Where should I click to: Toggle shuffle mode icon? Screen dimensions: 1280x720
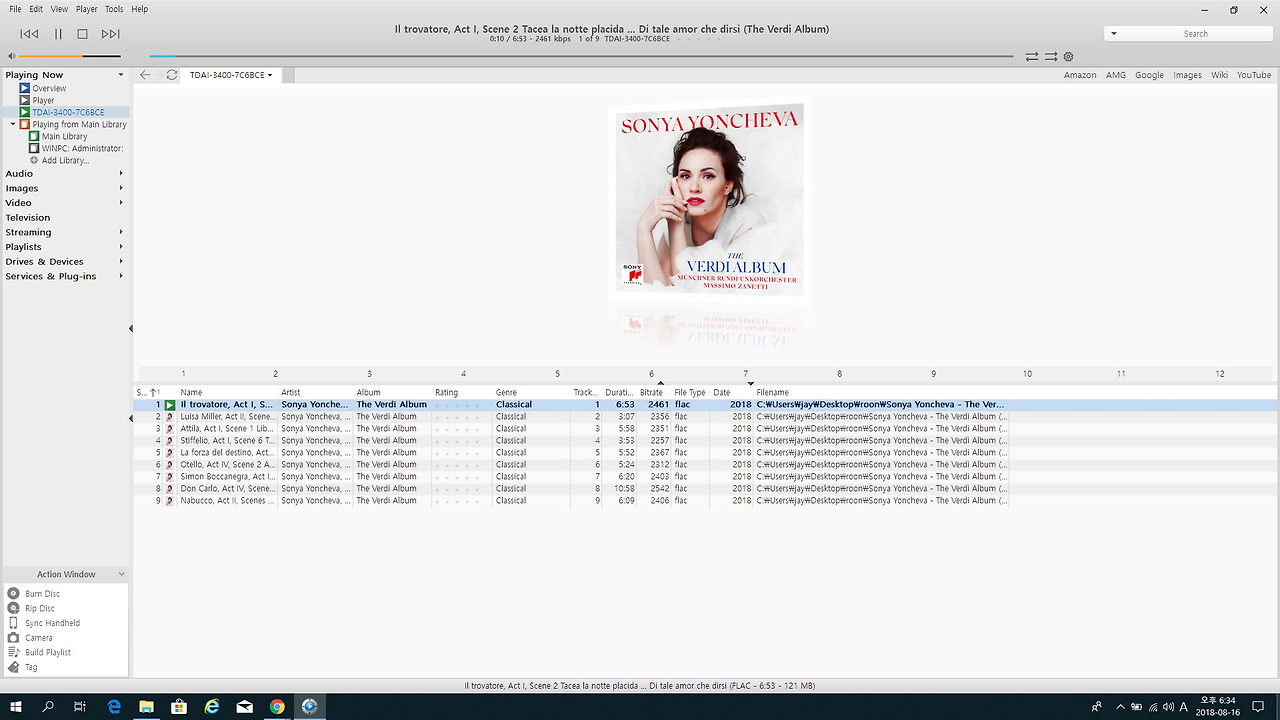pos(1050,57)
